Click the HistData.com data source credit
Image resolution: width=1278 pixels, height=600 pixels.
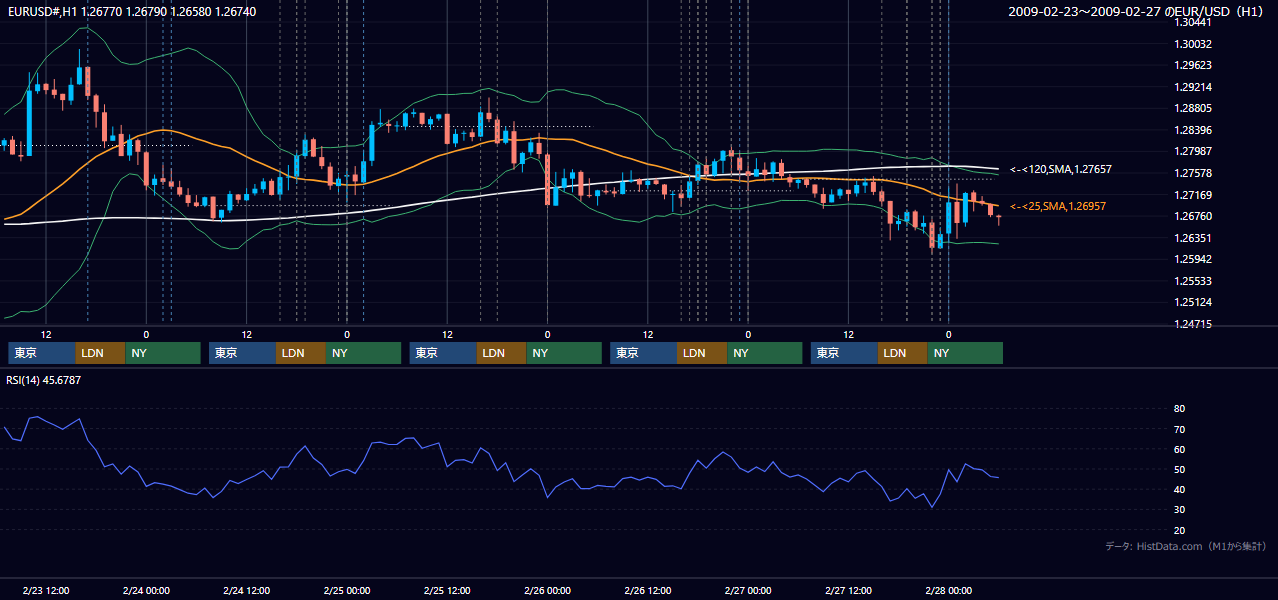pos(1186,546)
